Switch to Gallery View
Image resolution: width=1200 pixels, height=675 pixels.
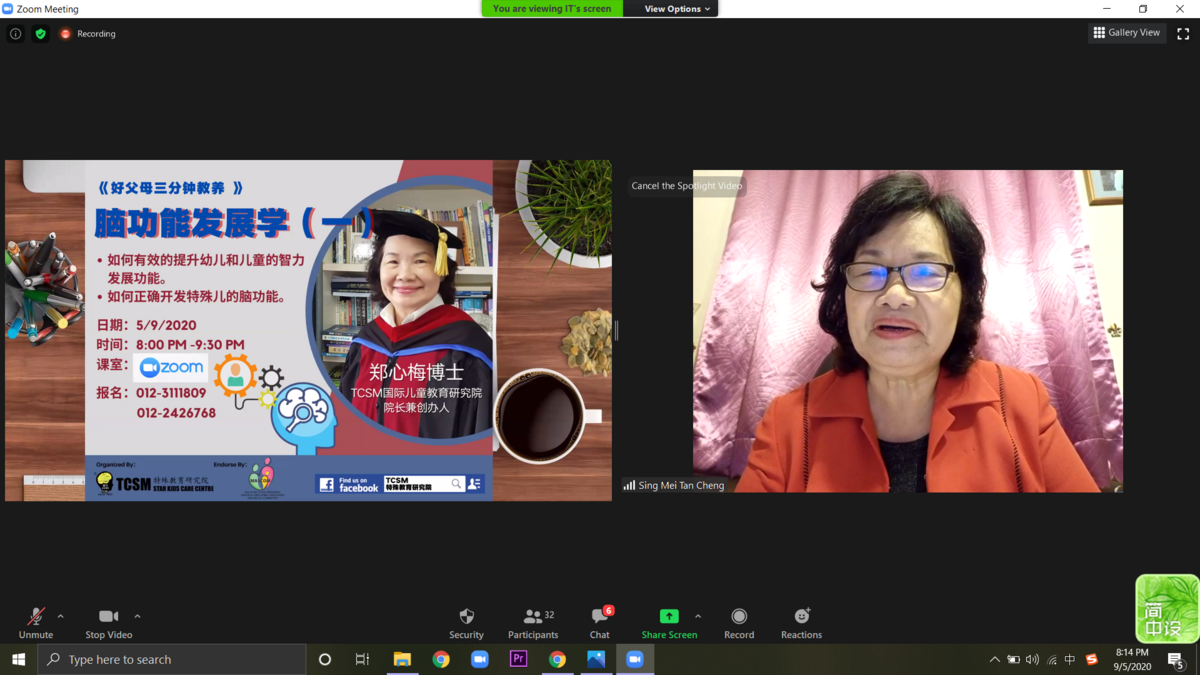click(1127, 33)
